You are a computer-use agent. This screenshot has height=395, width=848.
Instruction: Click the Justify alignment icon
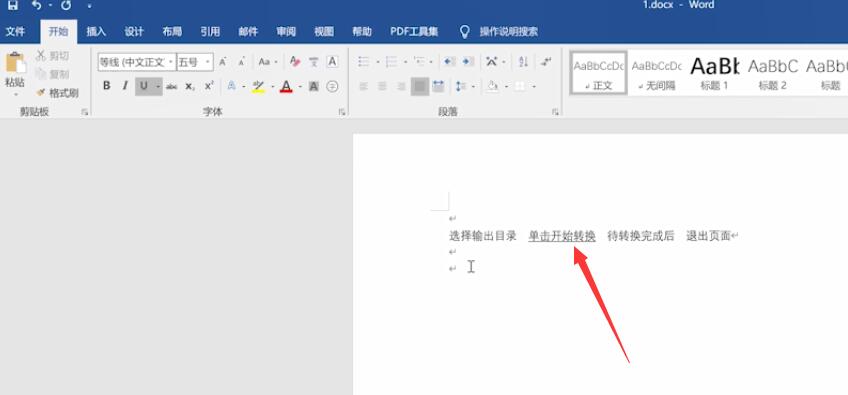[420, 86]
